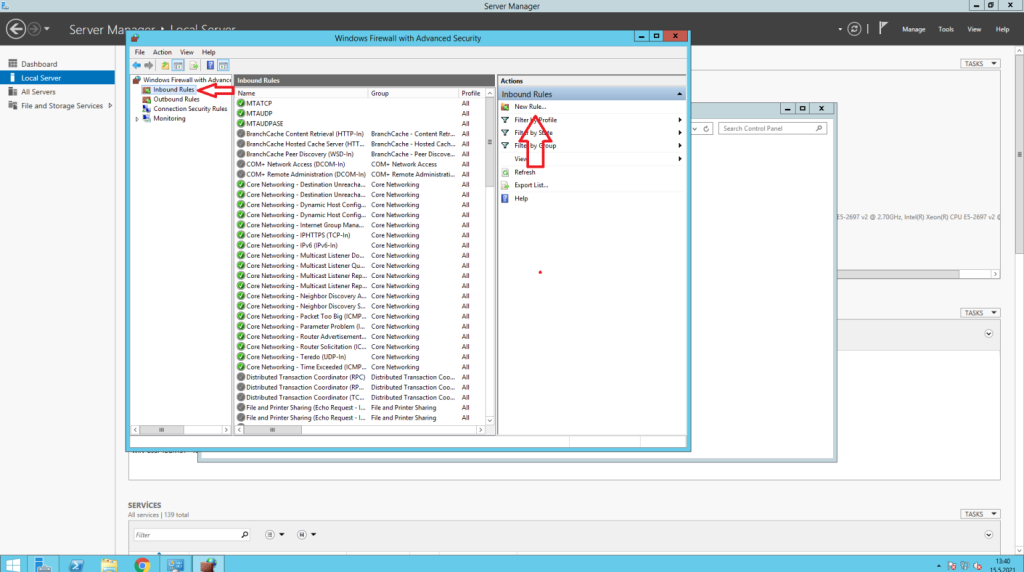Click Refresh action link
Viewport: 1024px width, 572px height.
click(524, 172)
